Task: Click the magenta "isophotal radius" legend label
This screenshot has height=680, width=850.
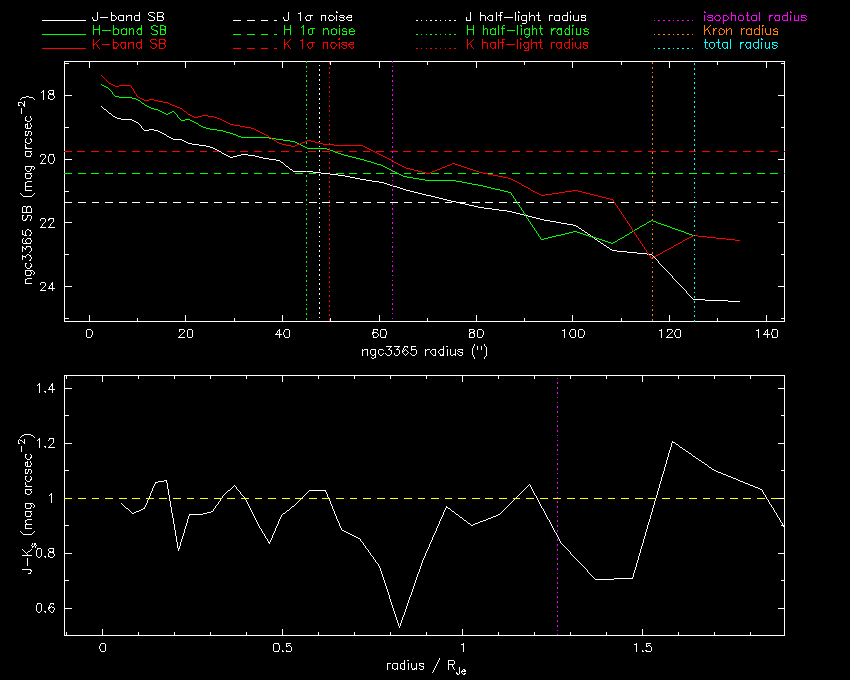Action: tap(755, 18)
